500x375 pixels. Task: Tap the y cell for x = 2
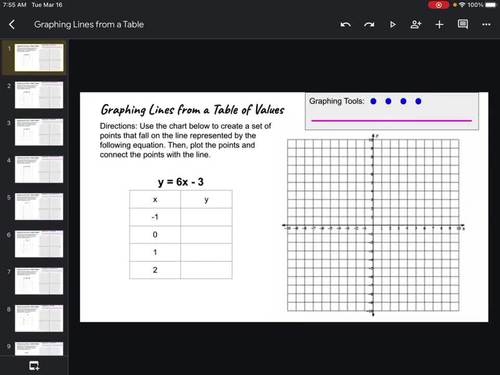click(206, 270)
